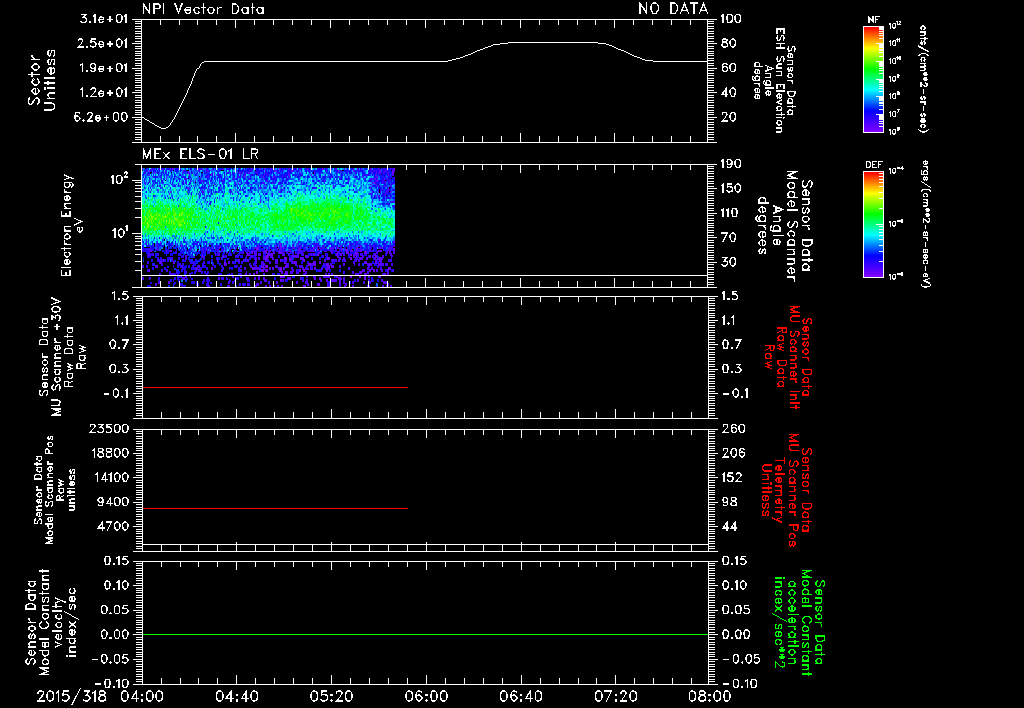Viewport: 1024px width, 708px height.
Task: Click the red line in Scanner Pos panel
Action: 274,508
